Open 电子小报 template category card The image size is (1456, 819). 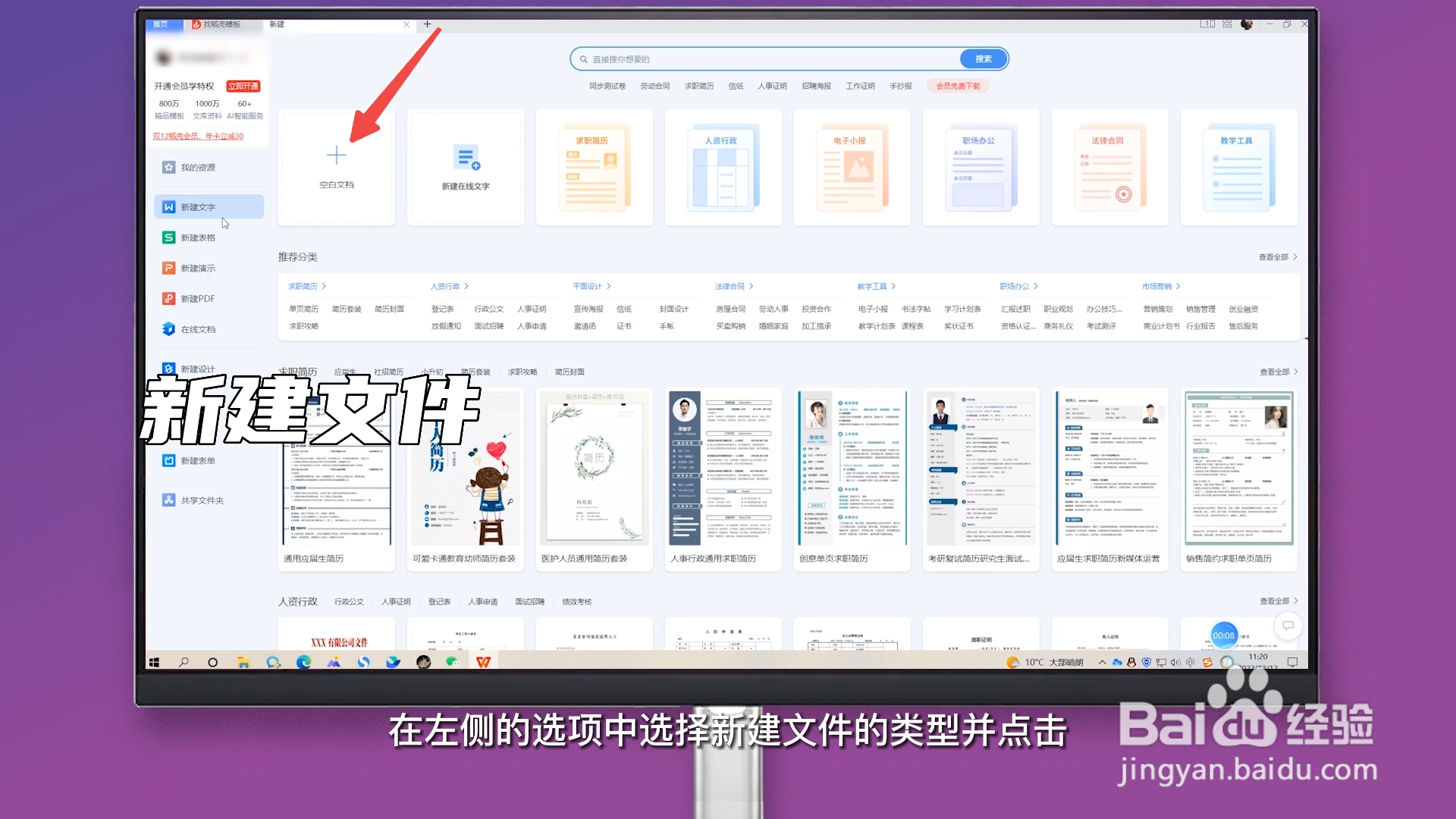pyautogui.click(x=852, y=168)
